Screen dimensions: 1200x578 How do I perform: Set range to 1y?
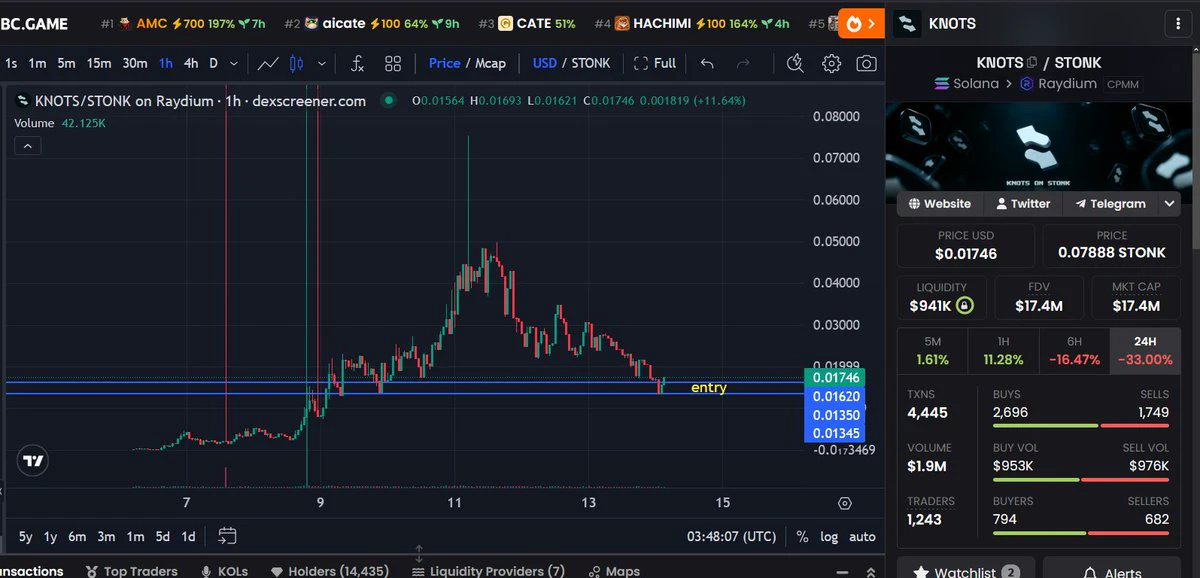[x=50, y=536]
